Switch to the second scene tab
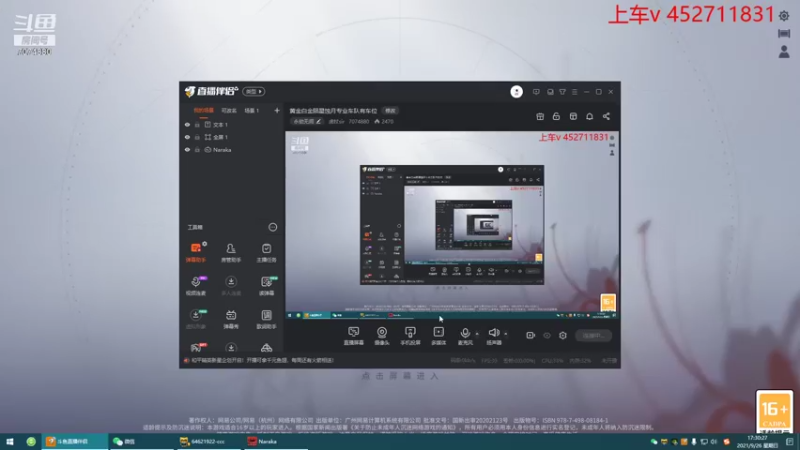 pyautogui.click(x=229, y=111)
